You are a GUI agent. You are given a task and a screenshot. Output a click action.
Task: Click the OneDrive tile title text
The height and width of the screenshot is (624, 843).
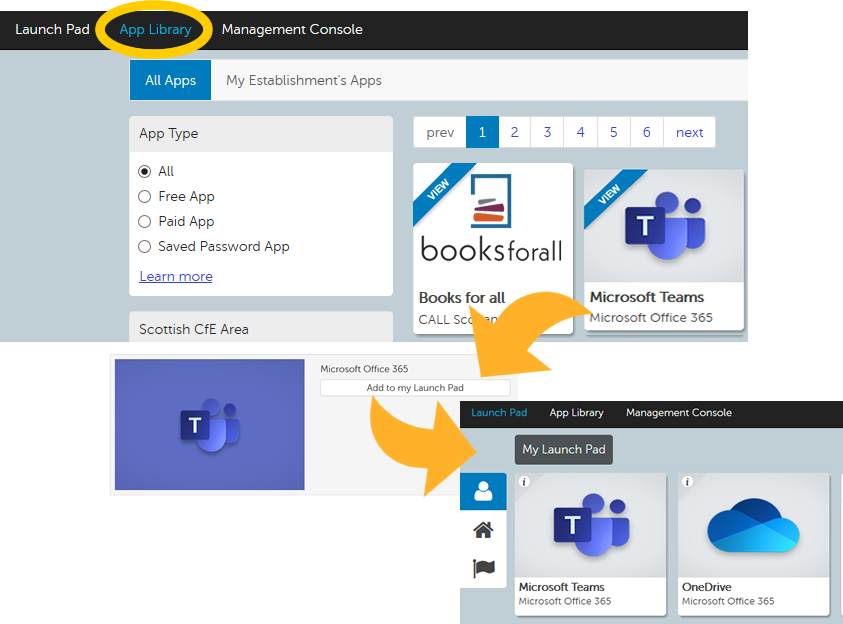click(706, 587)
